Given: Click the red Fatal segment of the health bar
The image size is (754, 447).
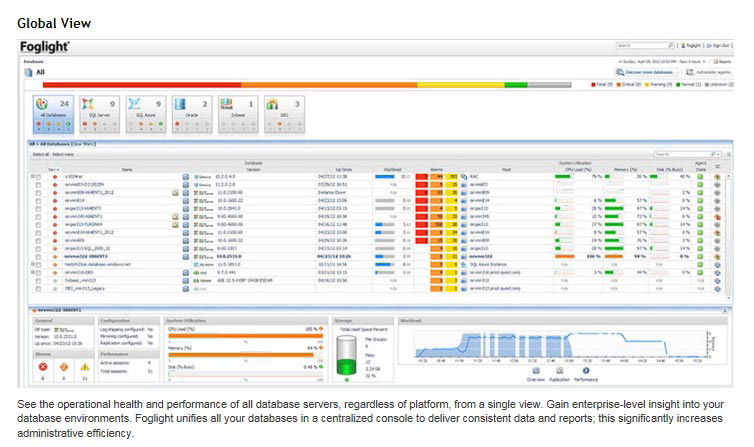Looking at the screenshot, I should point(142,85).
